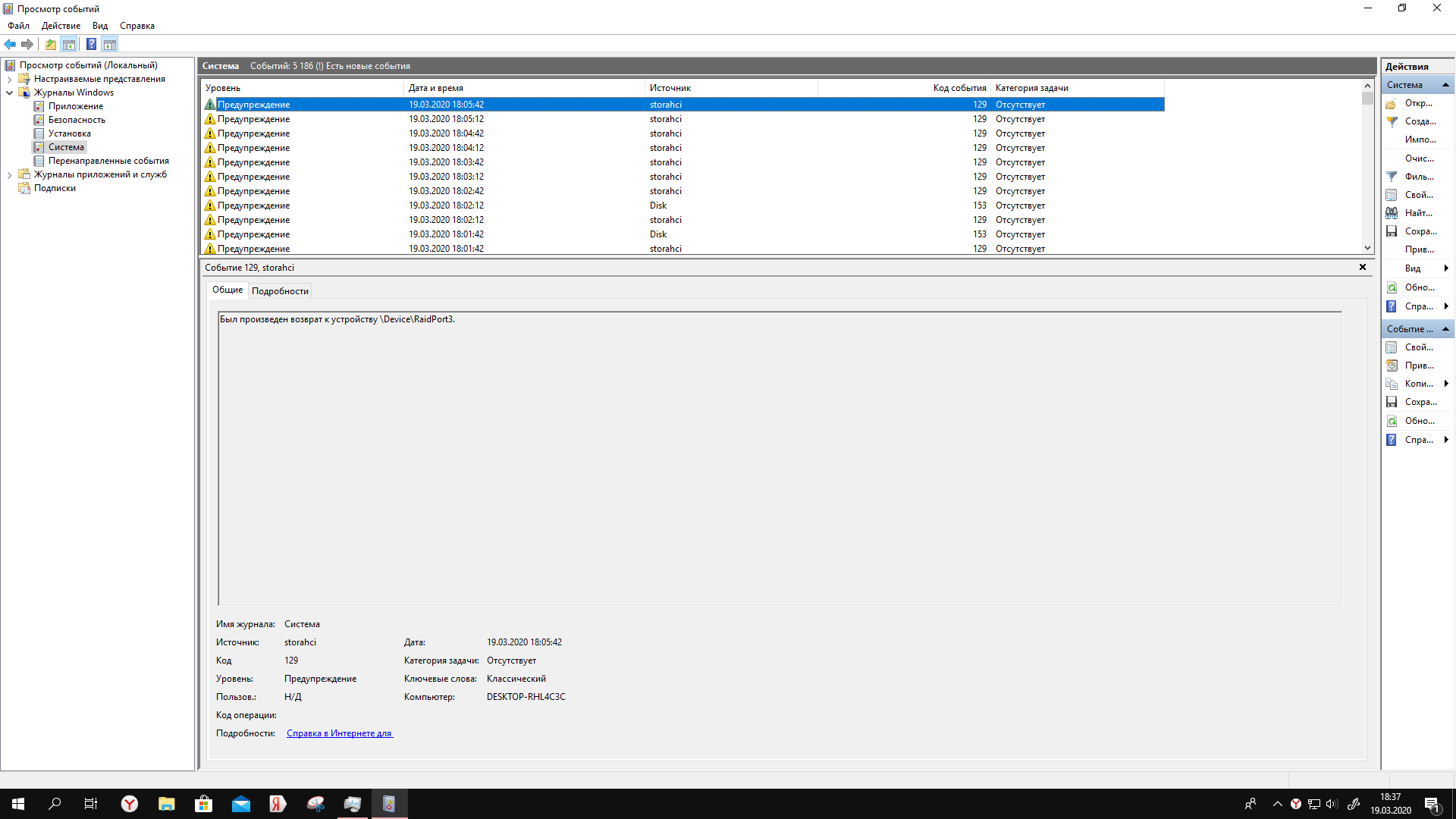Refresh log 'Обно...' under Система actions
The width and height of the screenshot is (1456, 819).
(1420, 287)
